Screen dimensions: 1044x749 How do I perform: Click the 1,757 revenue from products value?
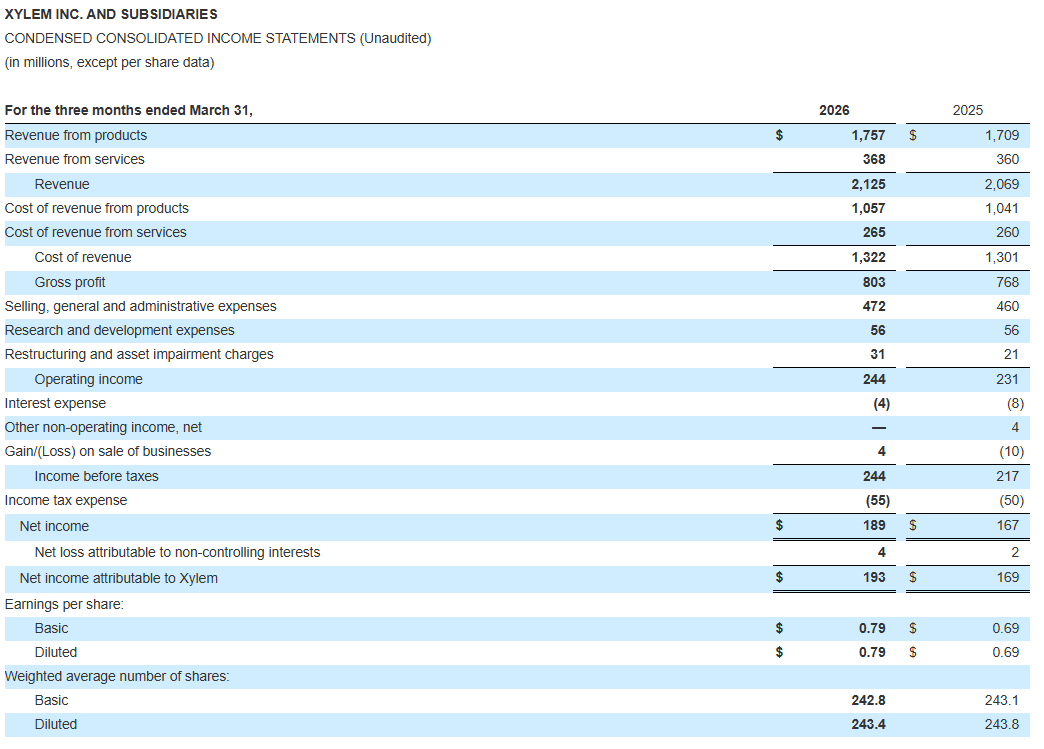[868, 135]
